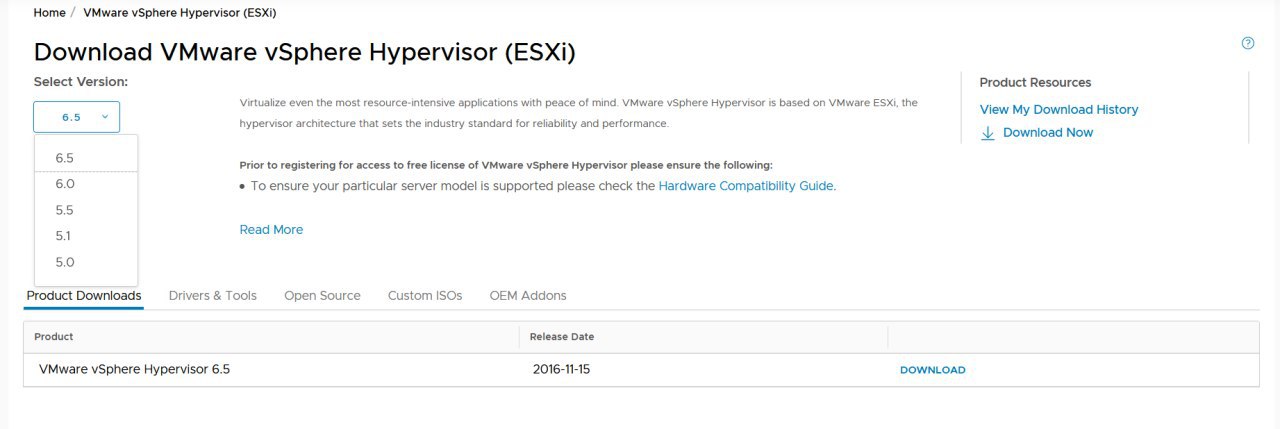Switch to the Product Downloads tab

[x=84, y=296]
